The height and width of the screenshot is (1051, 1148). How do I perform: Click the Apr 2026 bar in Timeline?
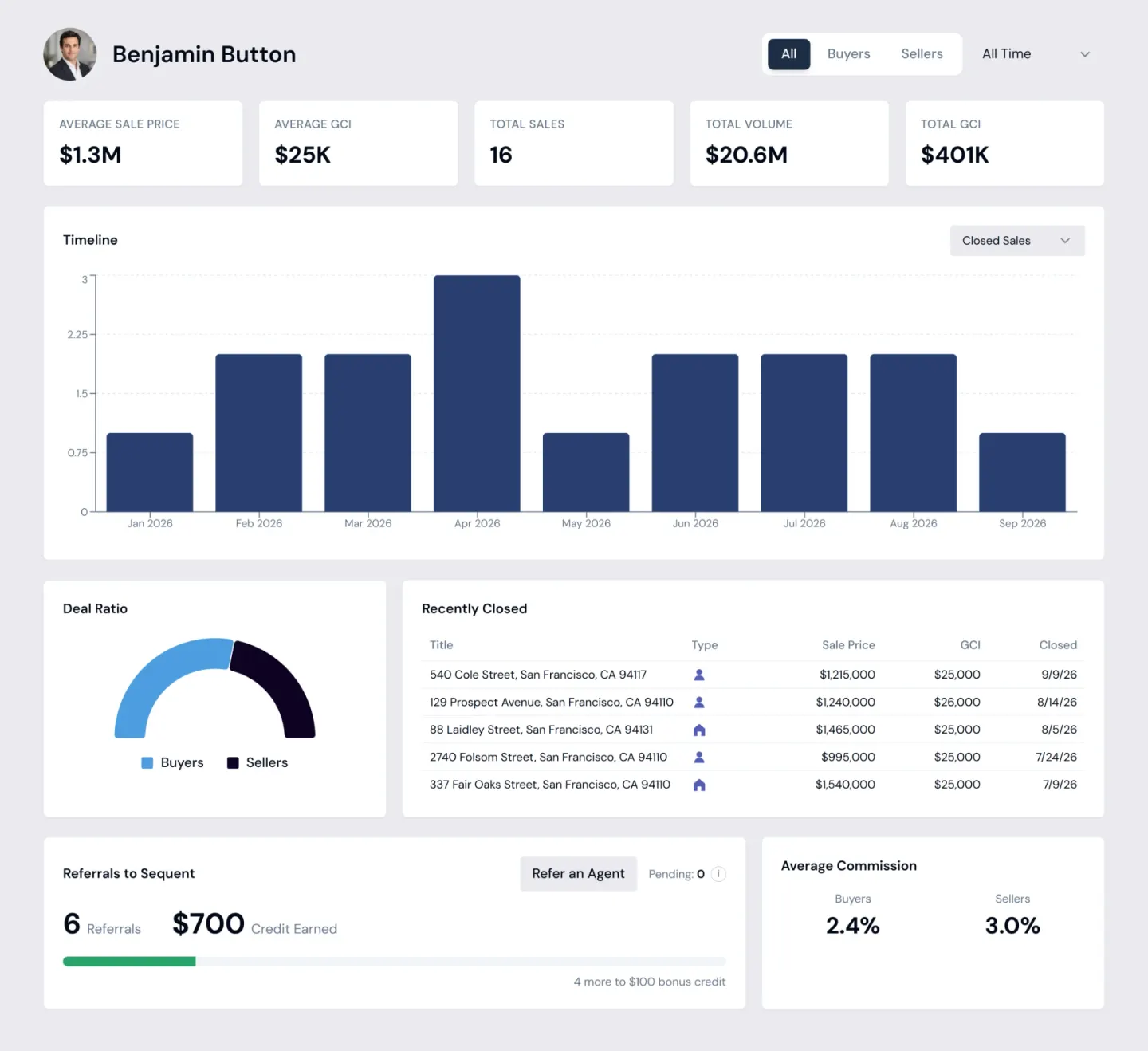(477, 393)
